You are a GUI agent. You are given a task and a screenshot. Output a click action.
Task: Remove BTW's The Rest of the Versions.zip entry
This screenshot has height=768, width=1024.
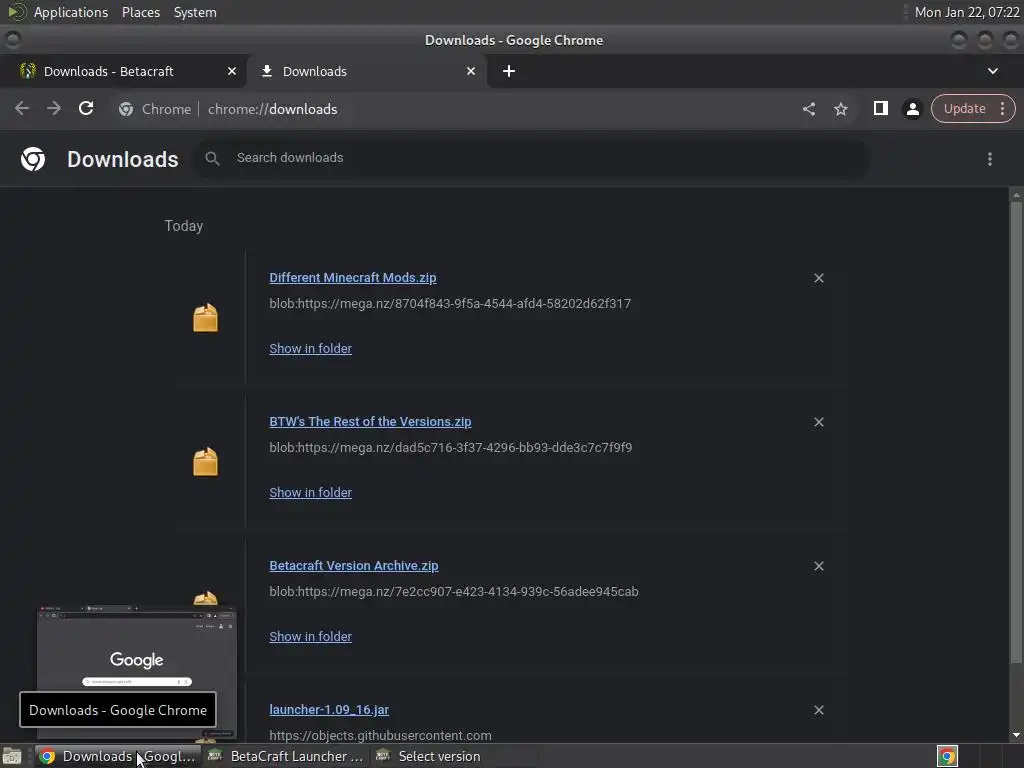pos(818,422)
